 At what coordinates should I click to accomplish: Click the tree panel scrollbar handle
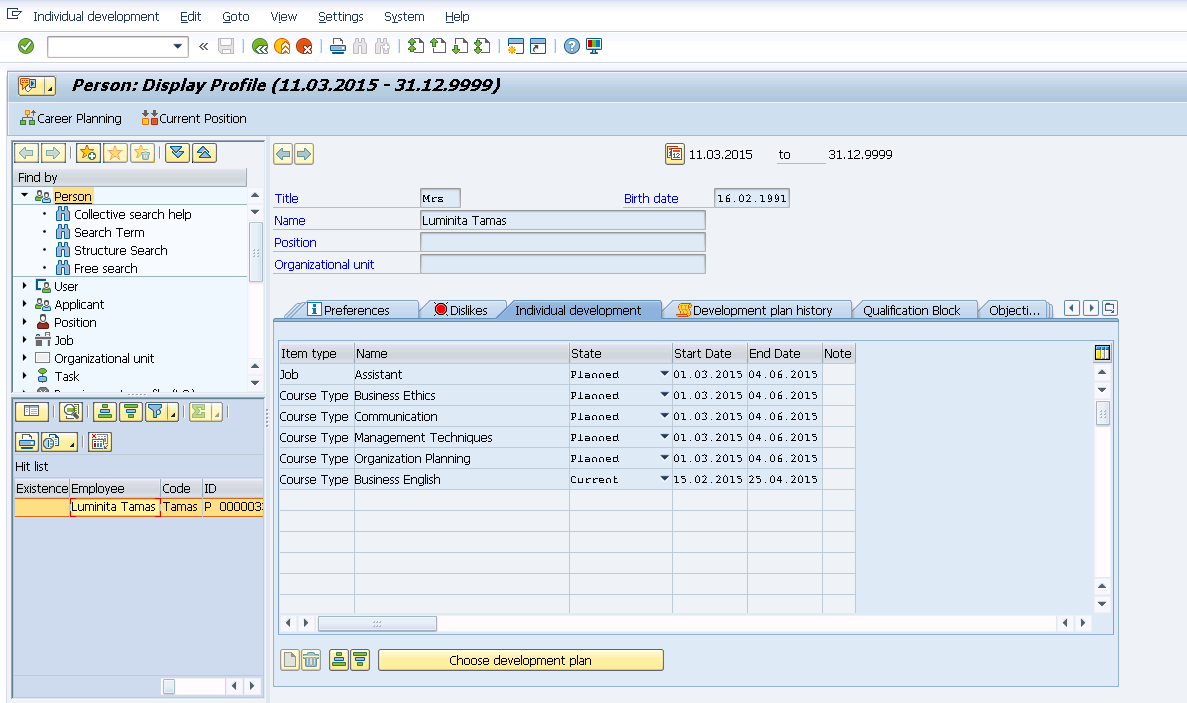click(x=256, y=252)
